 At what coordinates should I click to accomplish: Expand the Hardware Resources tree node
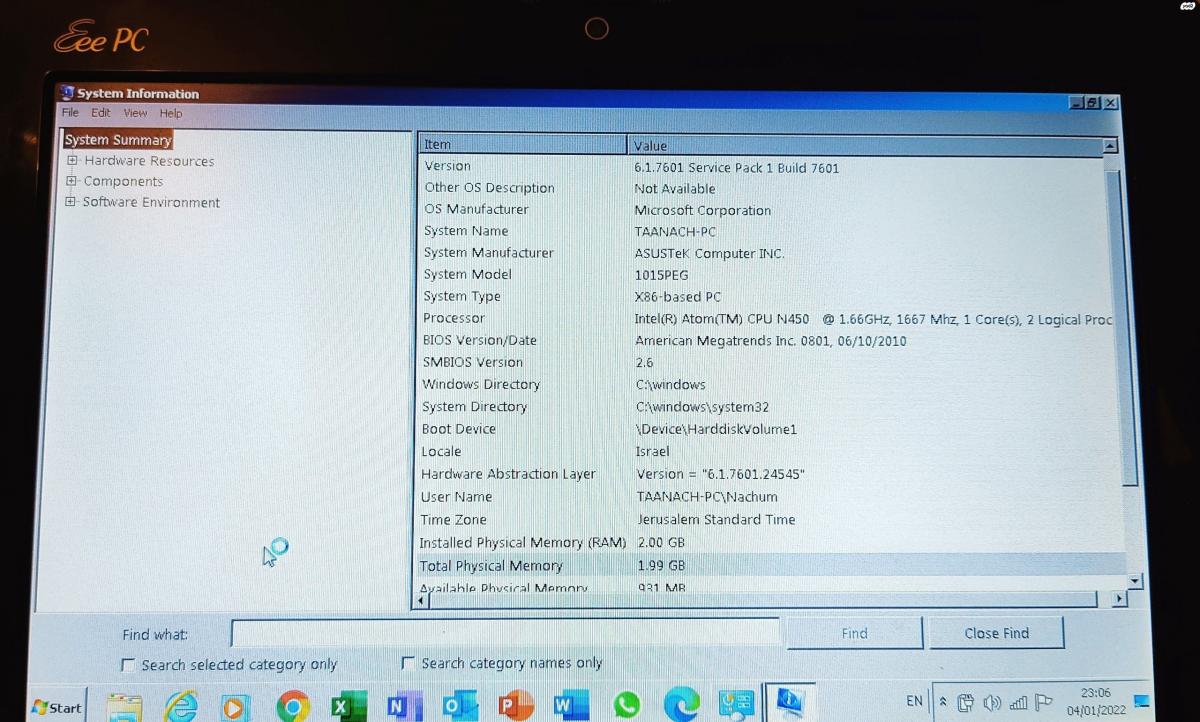[x=72, y=161]
